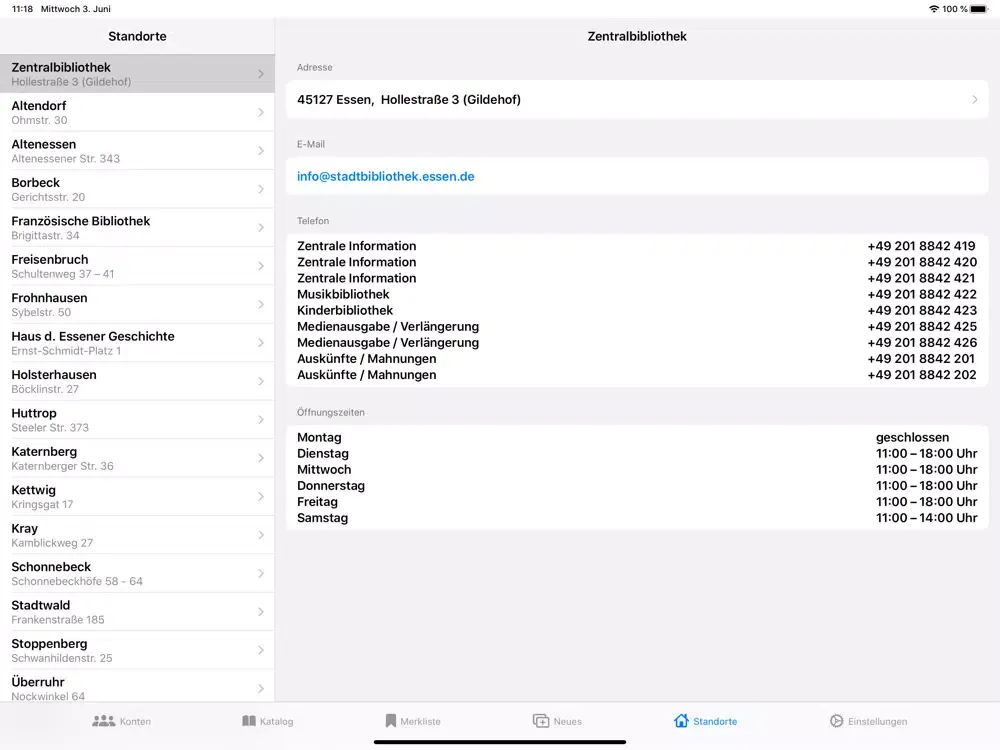1000x750 pixels.
Task: Open chevron for Französische Bibliothek
Action: pos(261,228)
